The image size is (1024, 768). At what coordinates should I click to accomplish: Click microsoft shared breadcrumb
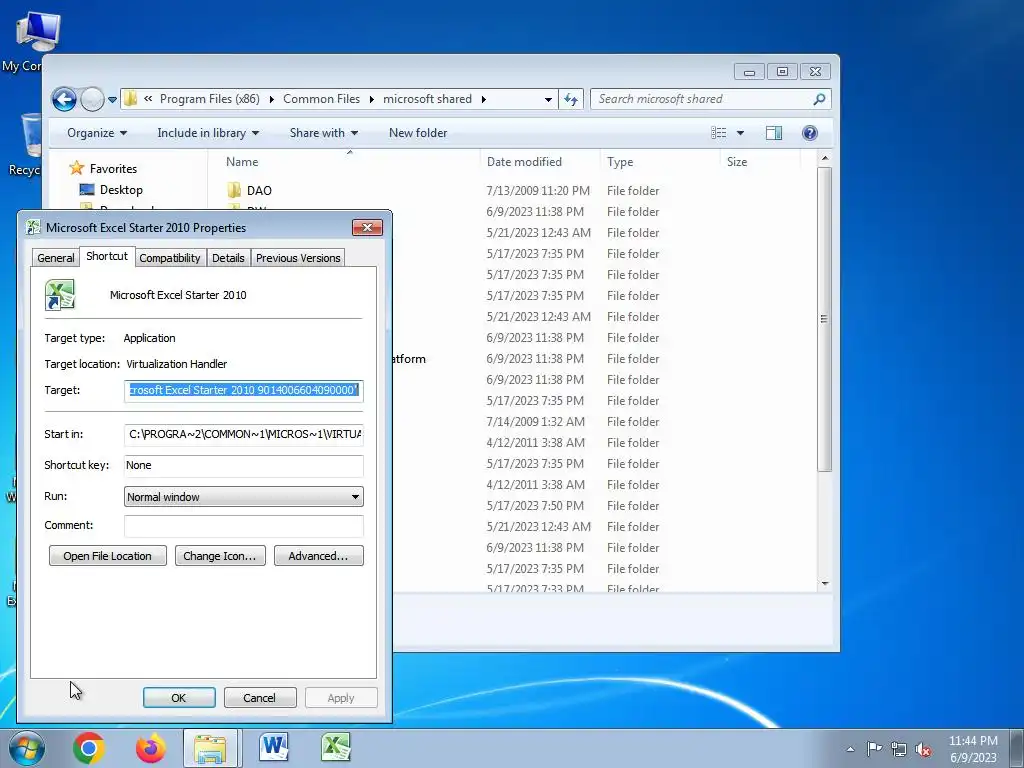click(427, 99)
